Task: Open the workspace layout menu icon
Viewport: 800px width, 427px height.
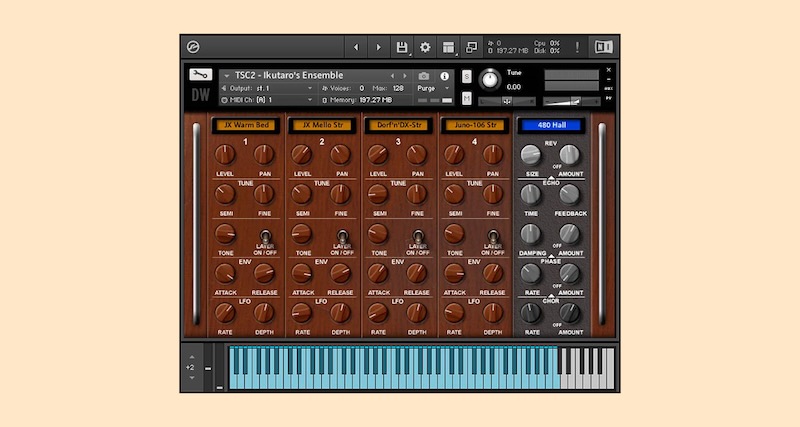Action: [448, 47]
